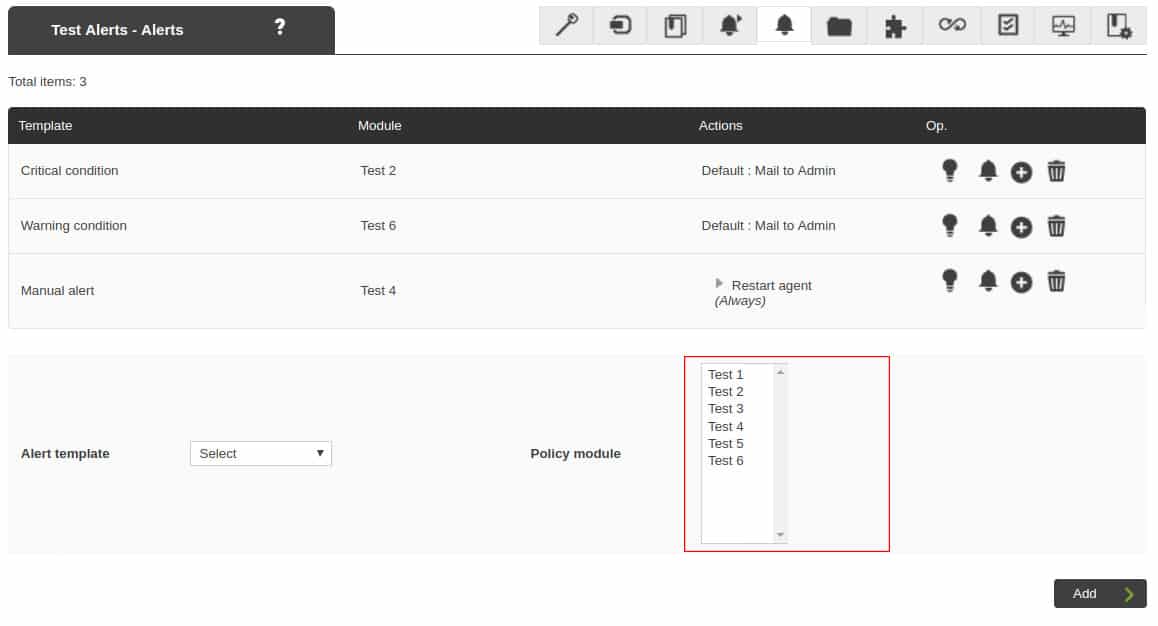Select Test 2 in Policy module list

(725, 391)
